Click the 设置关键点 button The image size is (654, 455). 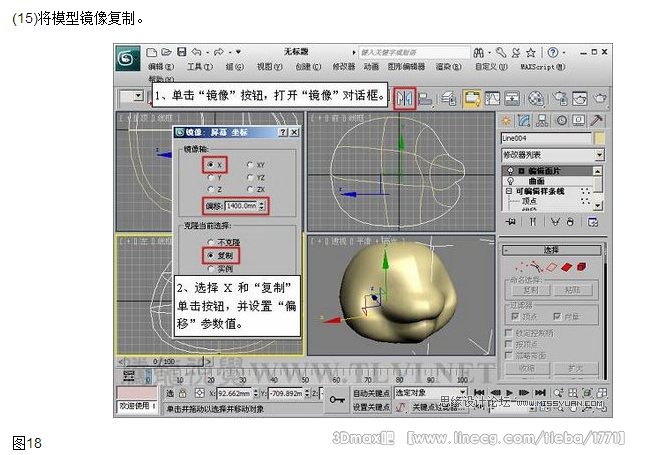coord(371,407)
